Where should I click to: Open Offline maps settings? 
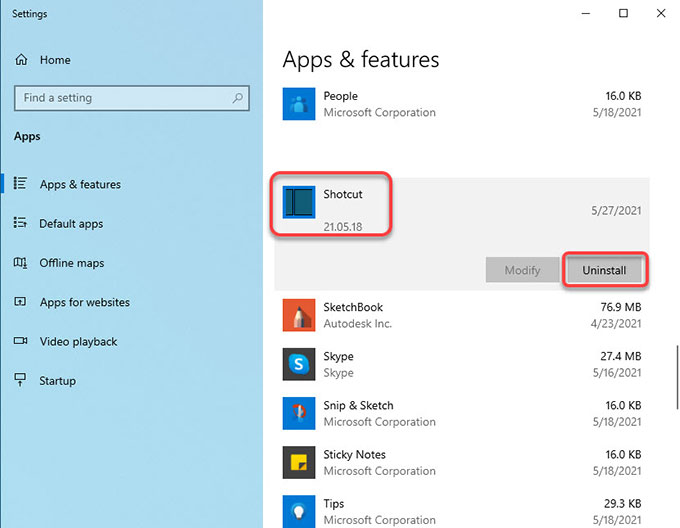(72, 263)
